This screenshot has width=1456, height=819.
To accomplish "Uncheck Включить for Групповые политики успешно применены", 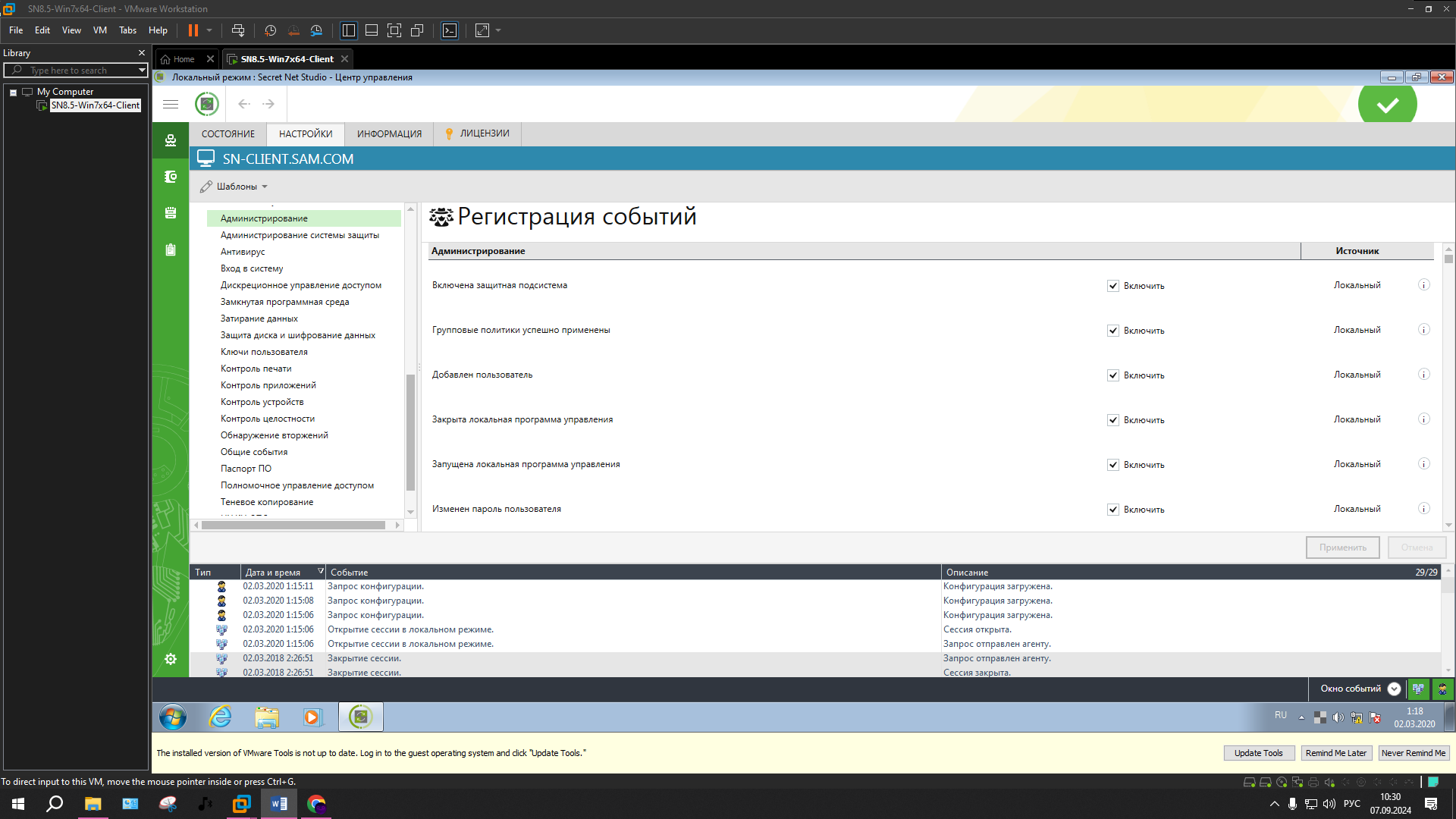I will 1113,331.
